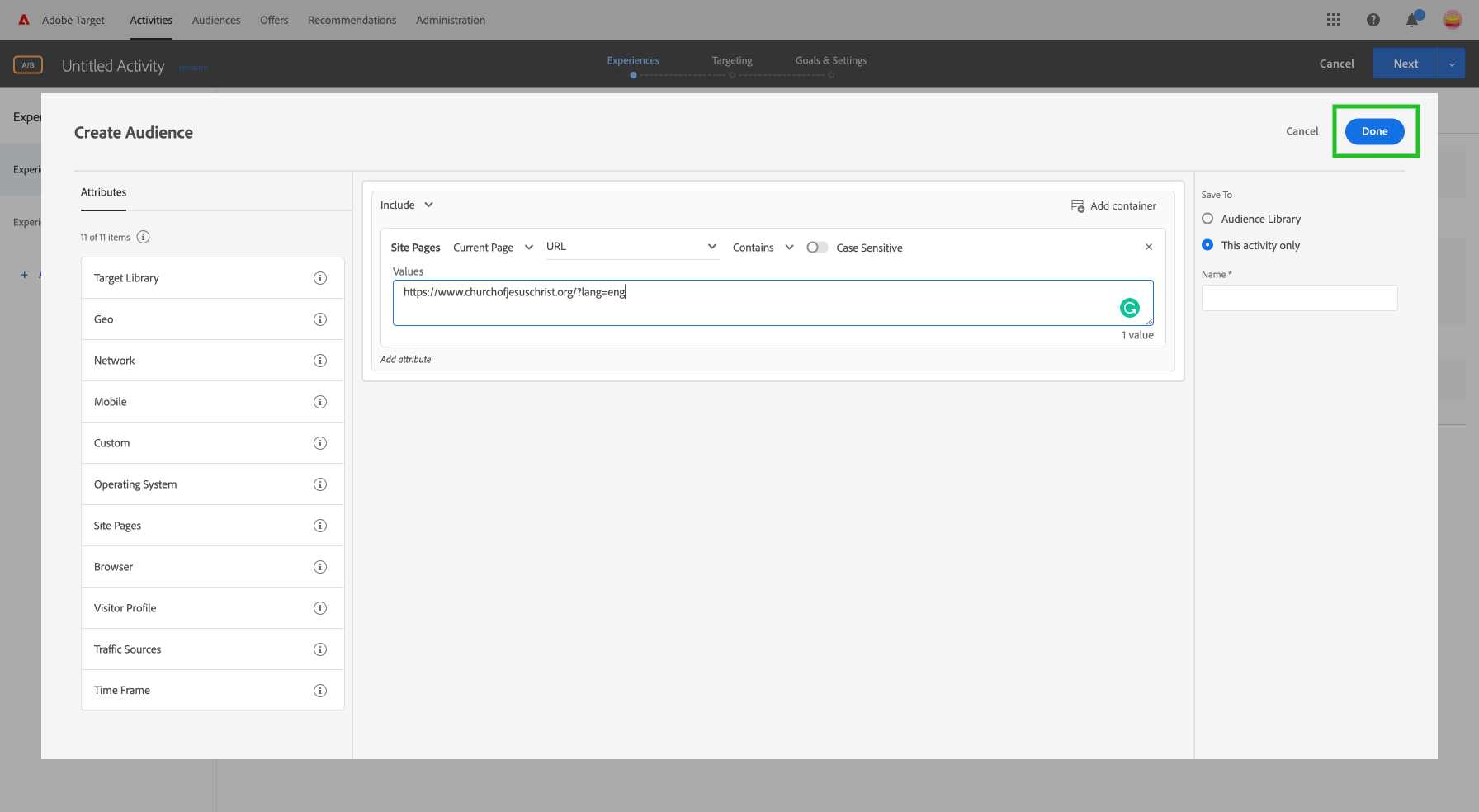
Task: Click the profile avatar icon
Action: click(x=1452, y=19)
